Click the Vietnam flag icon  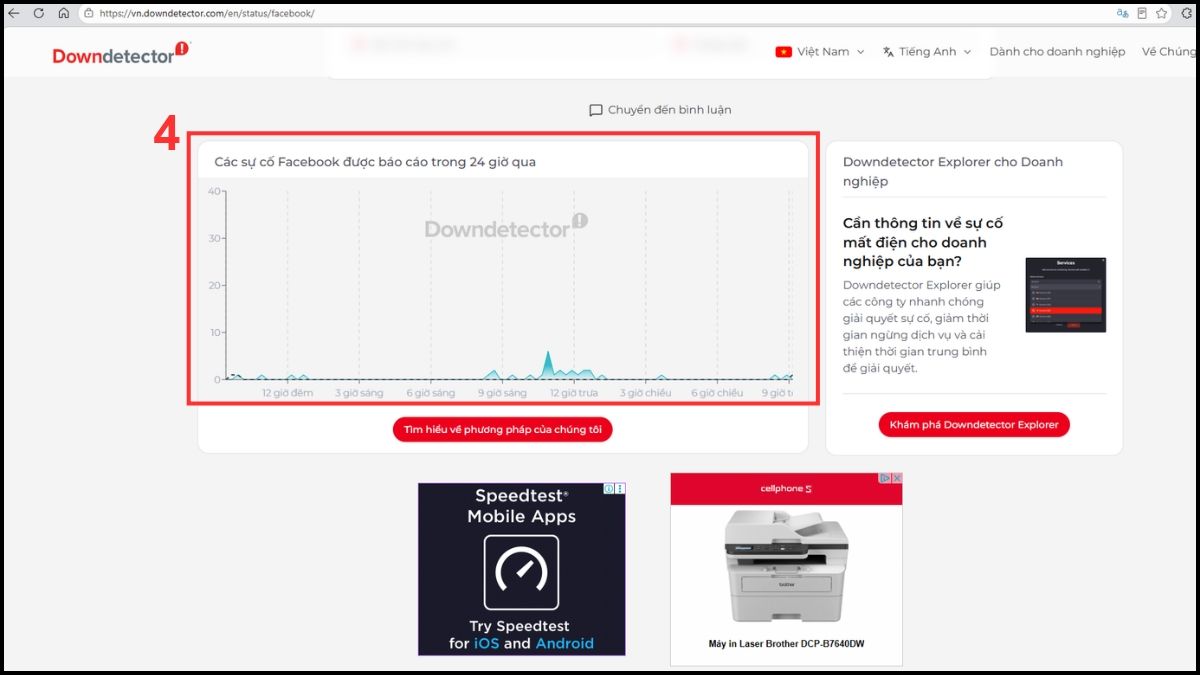click(783, 52)
